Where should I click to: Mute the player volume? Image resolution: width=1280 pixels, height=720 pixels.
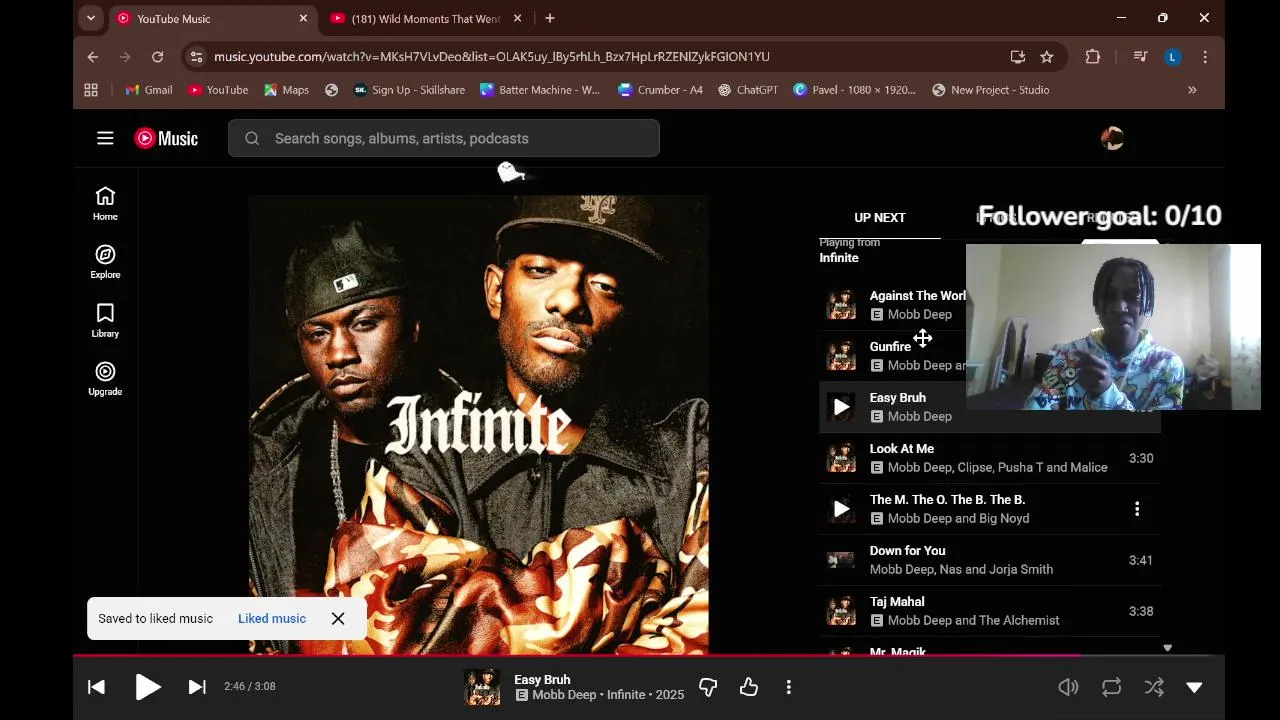pos(1069,687)
